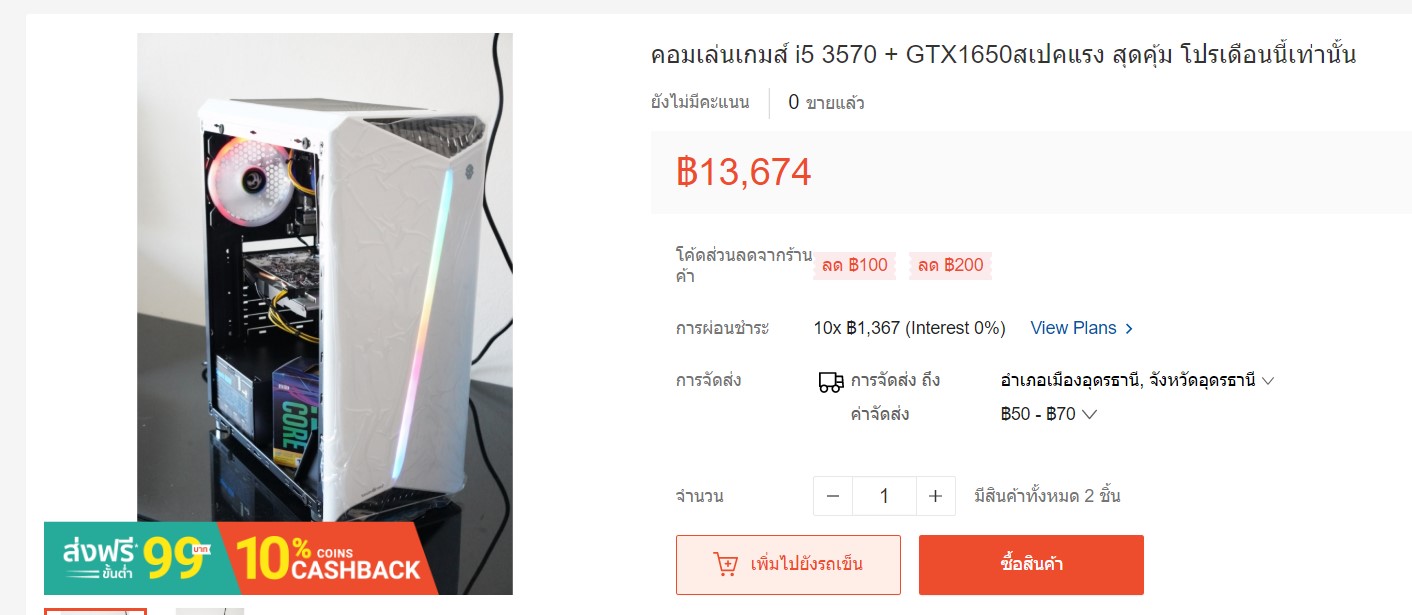Select the first product thumbnail below image
Image resolution: width=1412 pixels, height=615 pixels.
[x=96, y=611]
